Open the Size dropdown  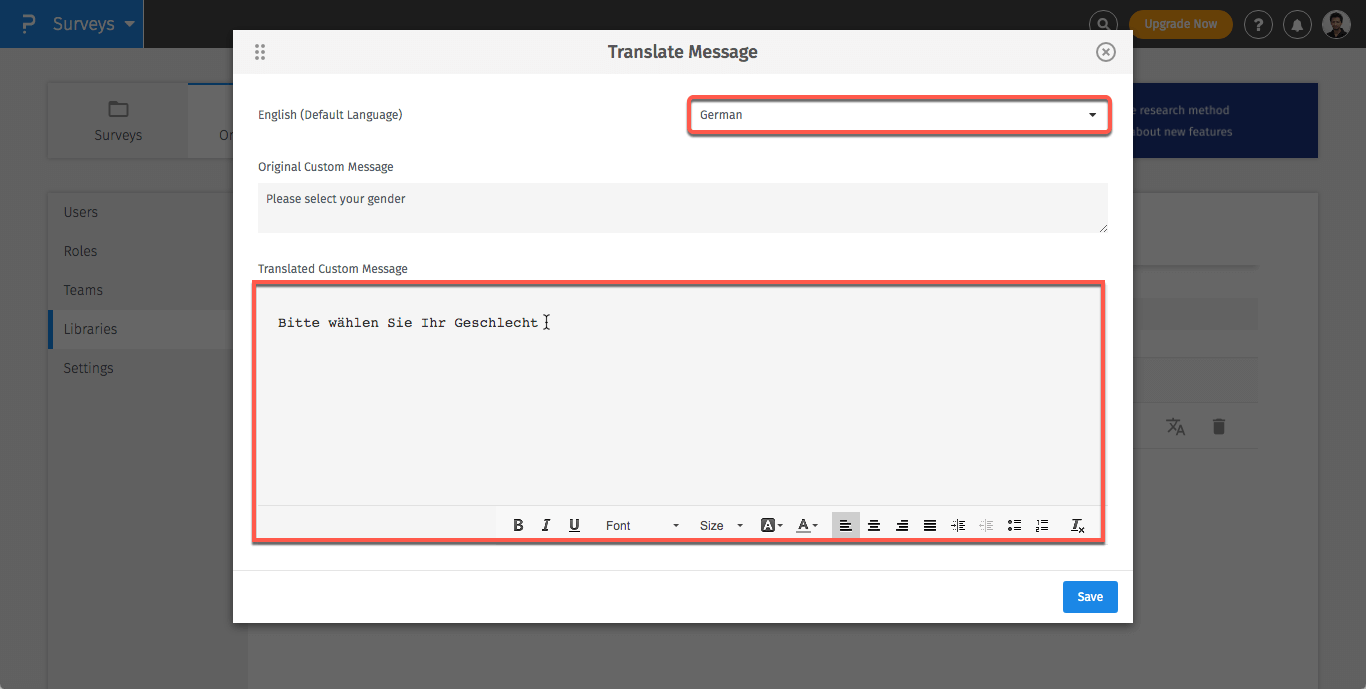pyautogui.click(x=720, y=525)
